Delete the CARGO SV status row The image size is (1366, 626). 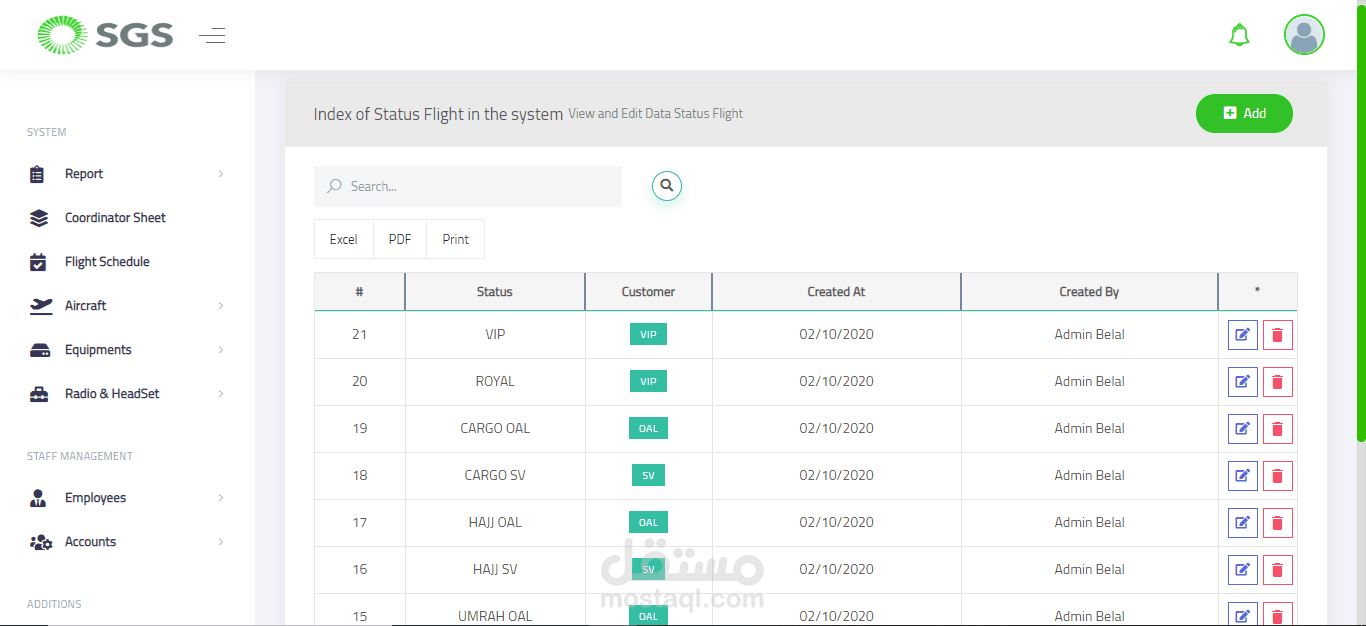tap(1277, 476)
